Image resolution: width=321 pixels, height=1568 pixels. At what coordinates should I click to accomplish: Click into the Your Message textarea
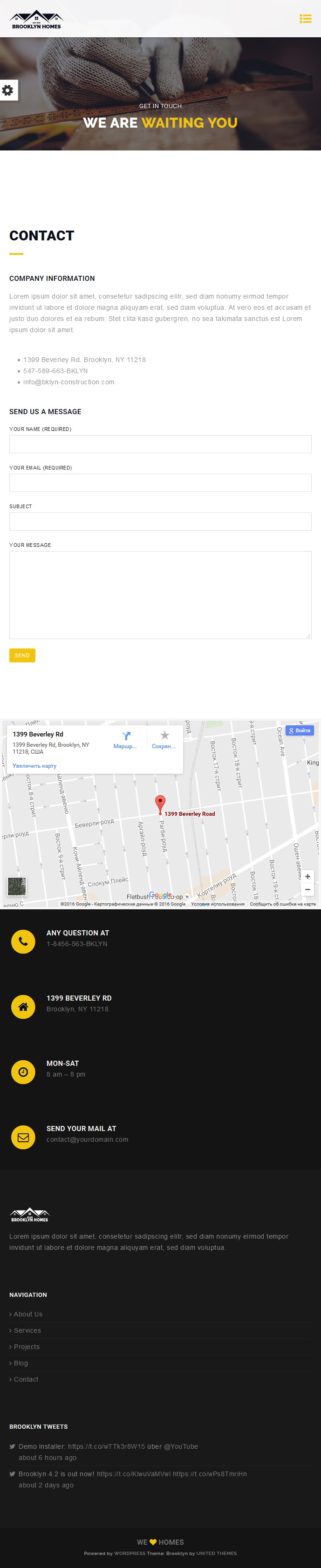point(160,595)
